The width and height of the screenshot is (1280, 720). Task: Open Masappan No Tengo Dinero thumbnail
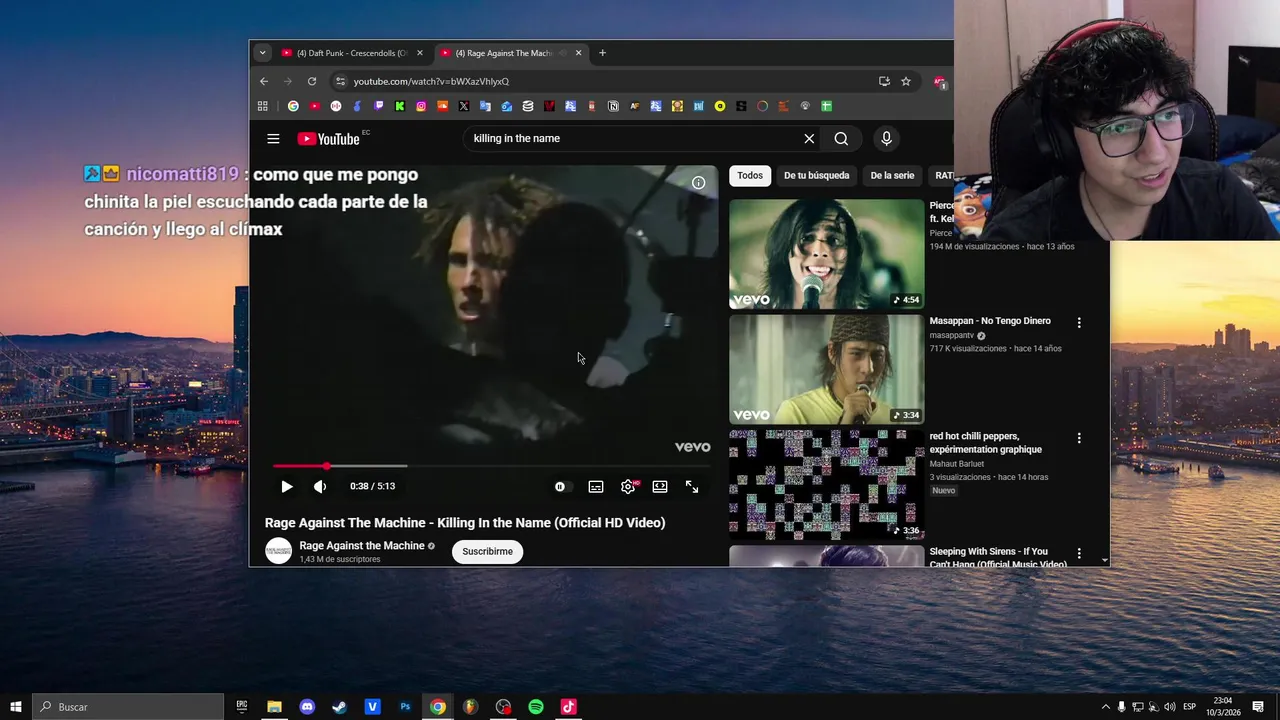click(827, 369)
